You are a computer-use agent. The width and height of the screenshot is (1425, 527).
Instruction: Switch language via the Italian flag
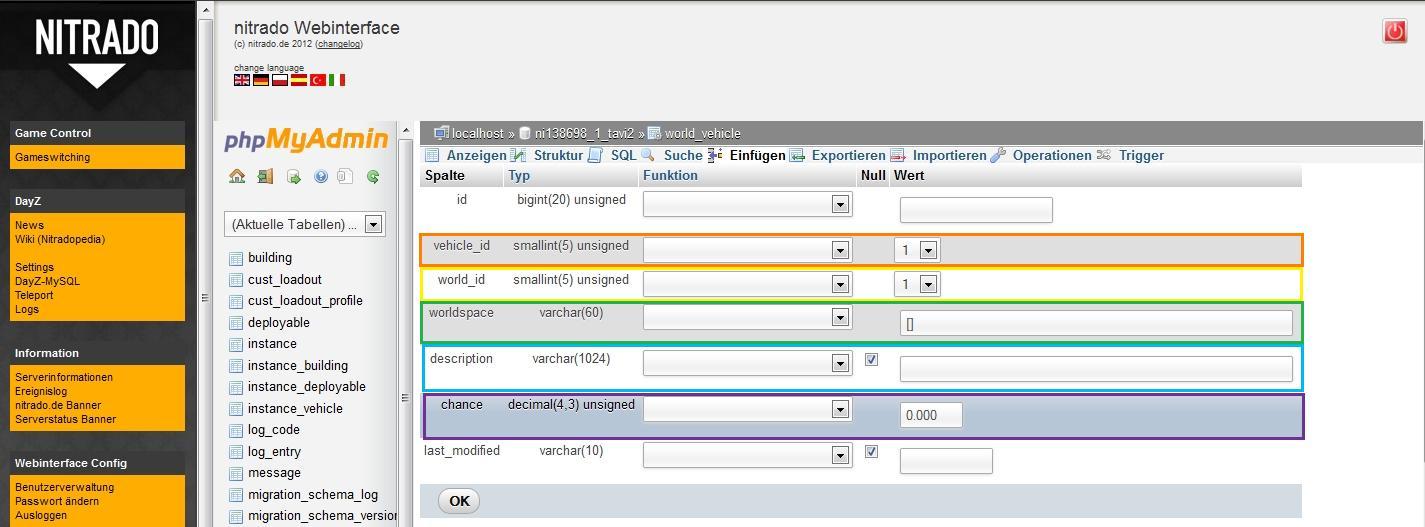(337, 80)
